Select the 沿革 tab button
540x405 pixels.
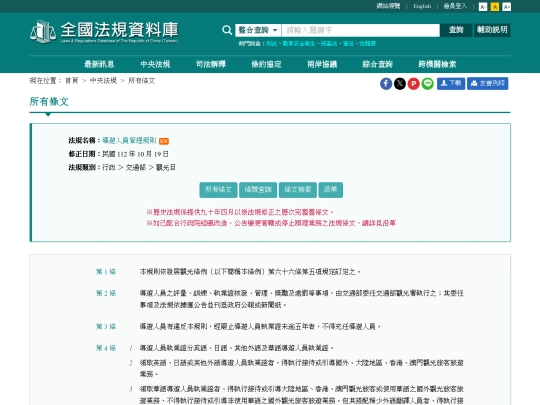pos(330,190)
